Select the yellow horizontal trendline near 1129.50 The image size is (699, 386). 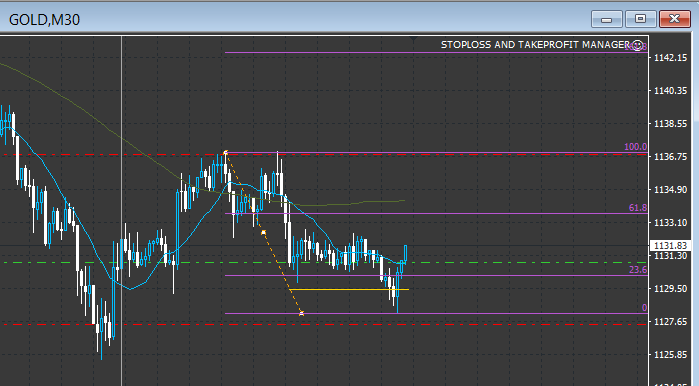point(349,290)
